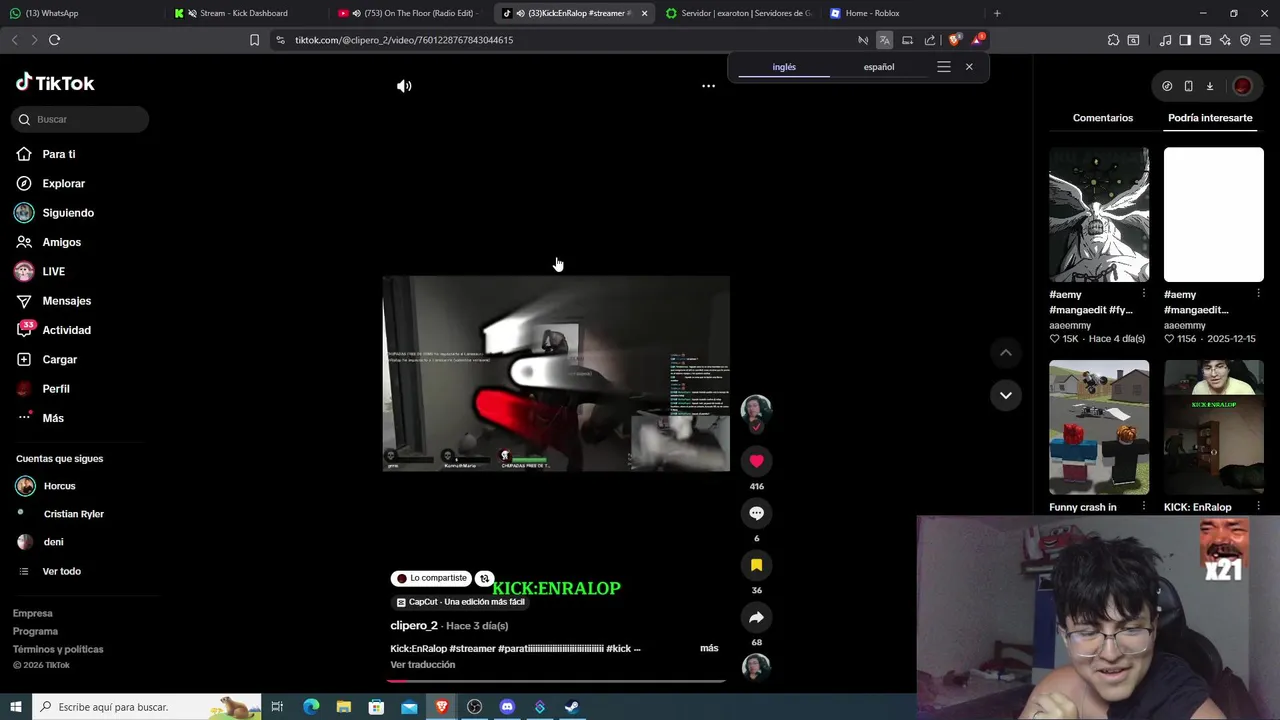
Task: Open the TikTok coins icon in top pill
Action: click(x=1167, y=86)
